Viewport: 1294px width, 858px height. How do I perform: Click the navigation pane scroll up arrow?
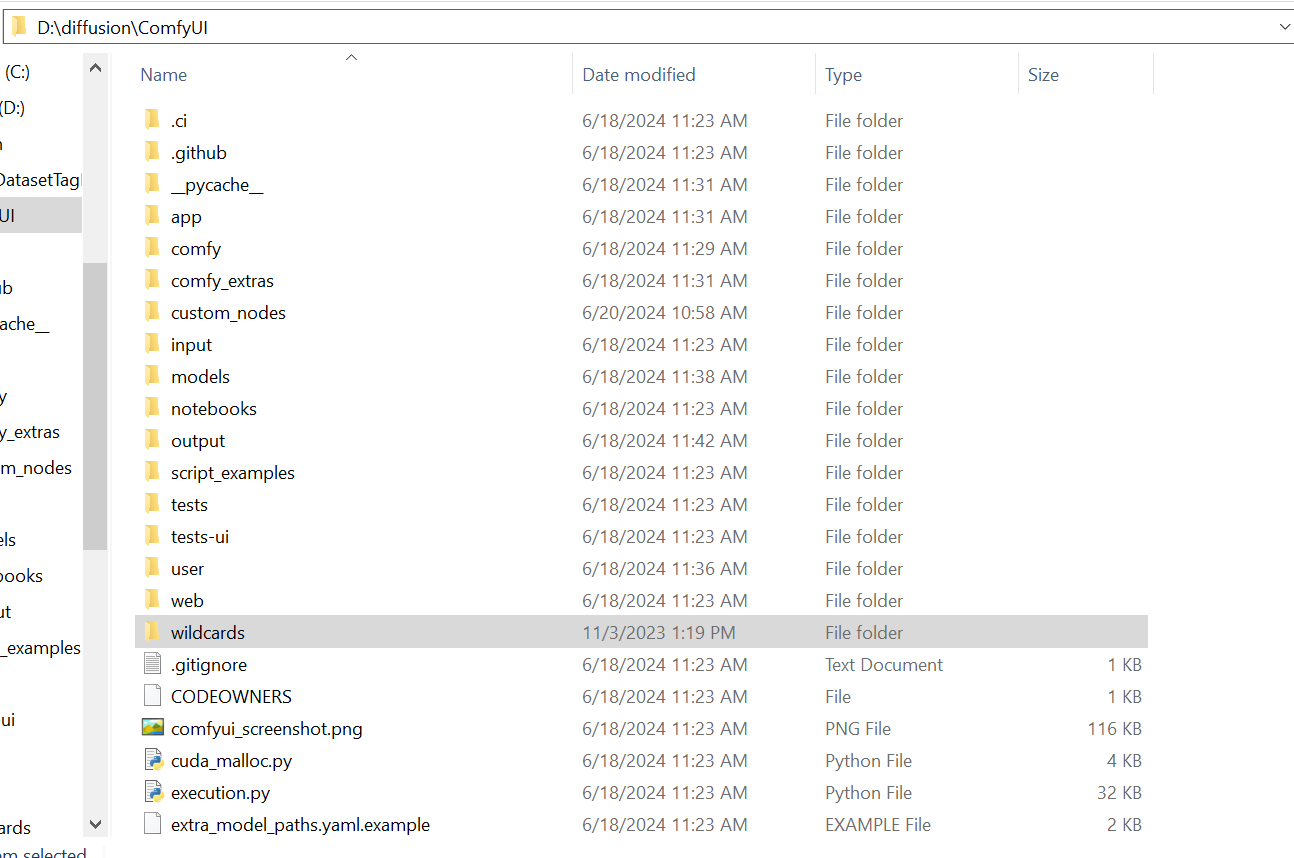tap(95, 68)
